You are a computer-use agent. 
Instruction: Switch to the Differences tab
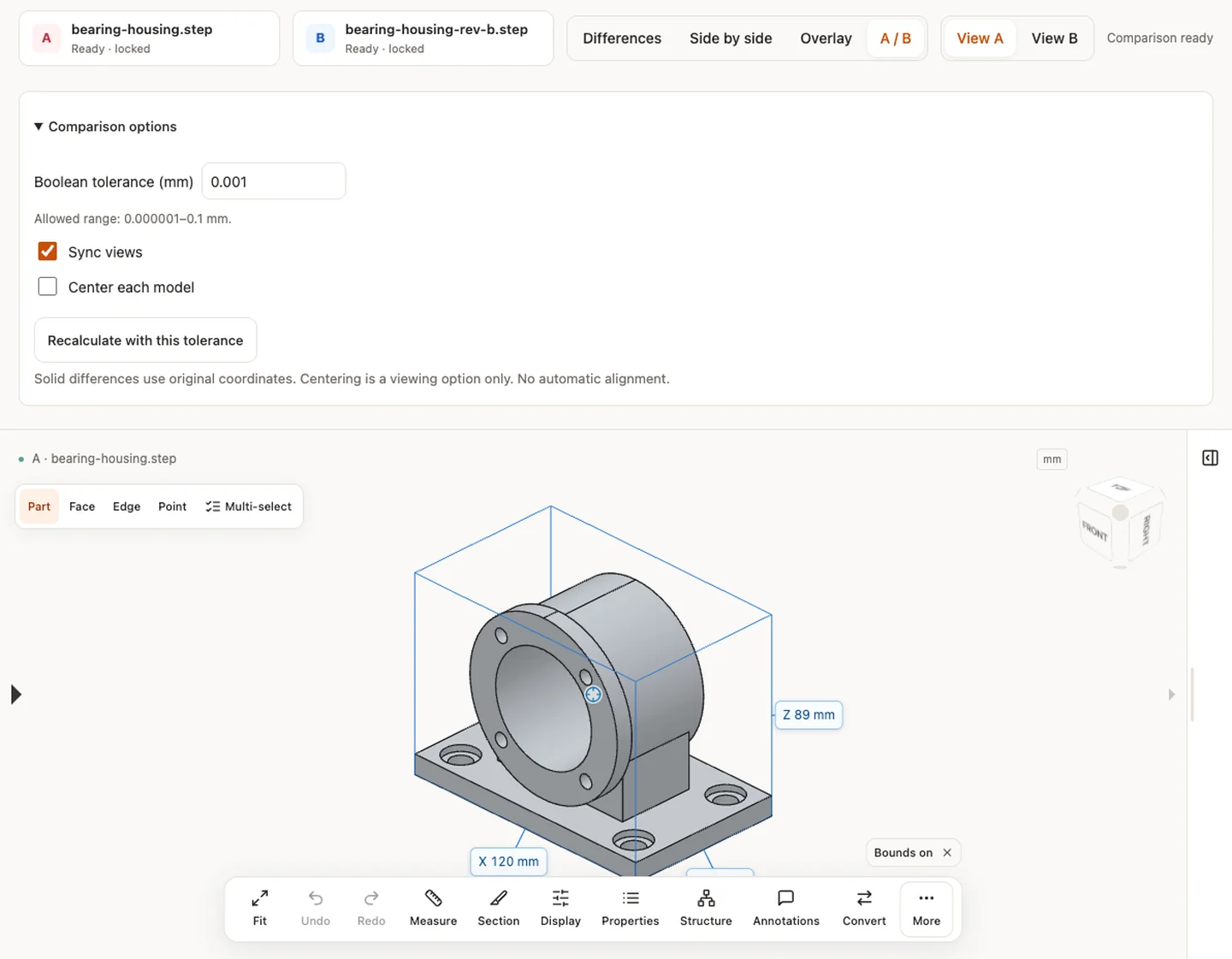pyautogui.click(x=622, y=38)
